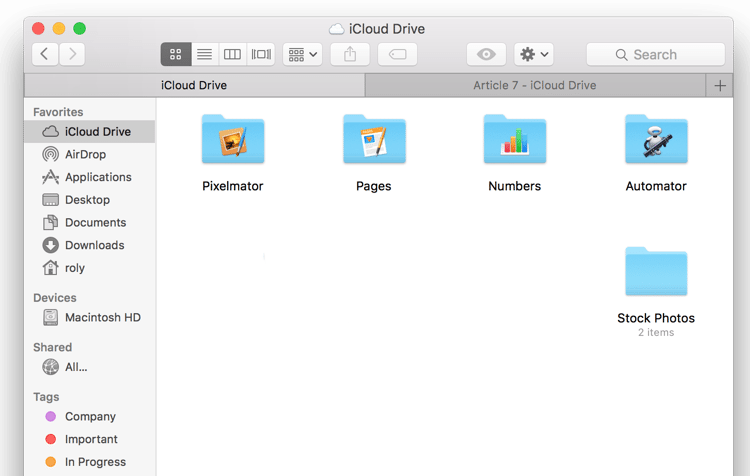Click the '2 items' text under Stock Photos
750x476 pixels.
[656, 332]
